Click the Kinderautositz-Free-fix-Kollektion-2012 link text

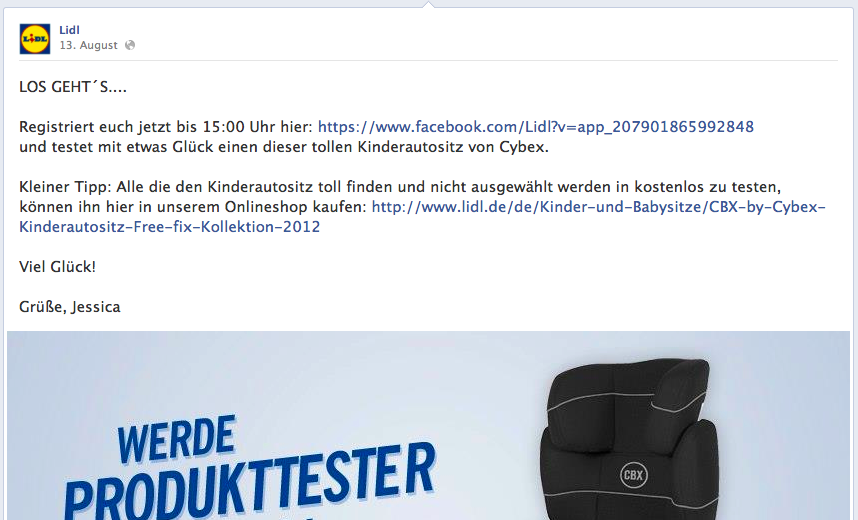tap(170, 227)
